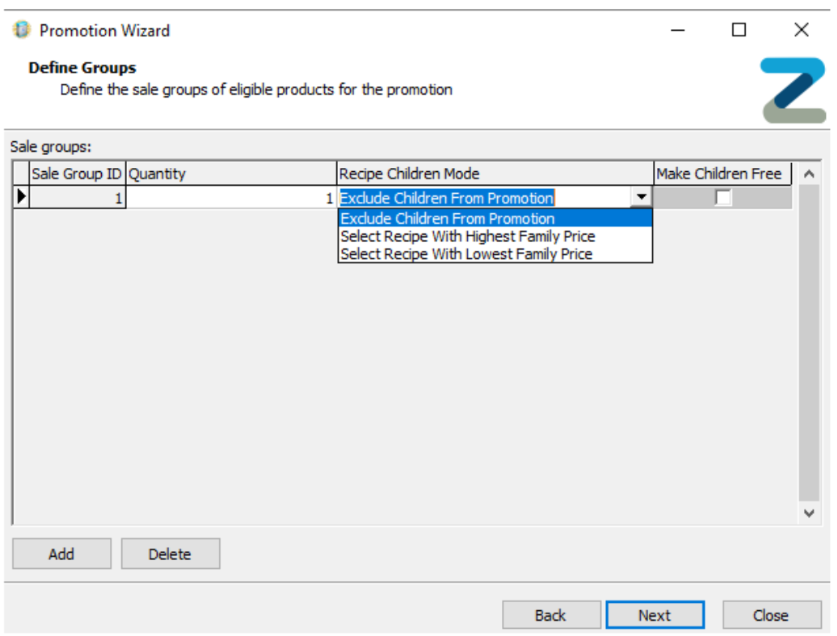The height and width of the screenshot is (636, 837).
Task: Go Back to previous wizard step
Action: [551, 615]
